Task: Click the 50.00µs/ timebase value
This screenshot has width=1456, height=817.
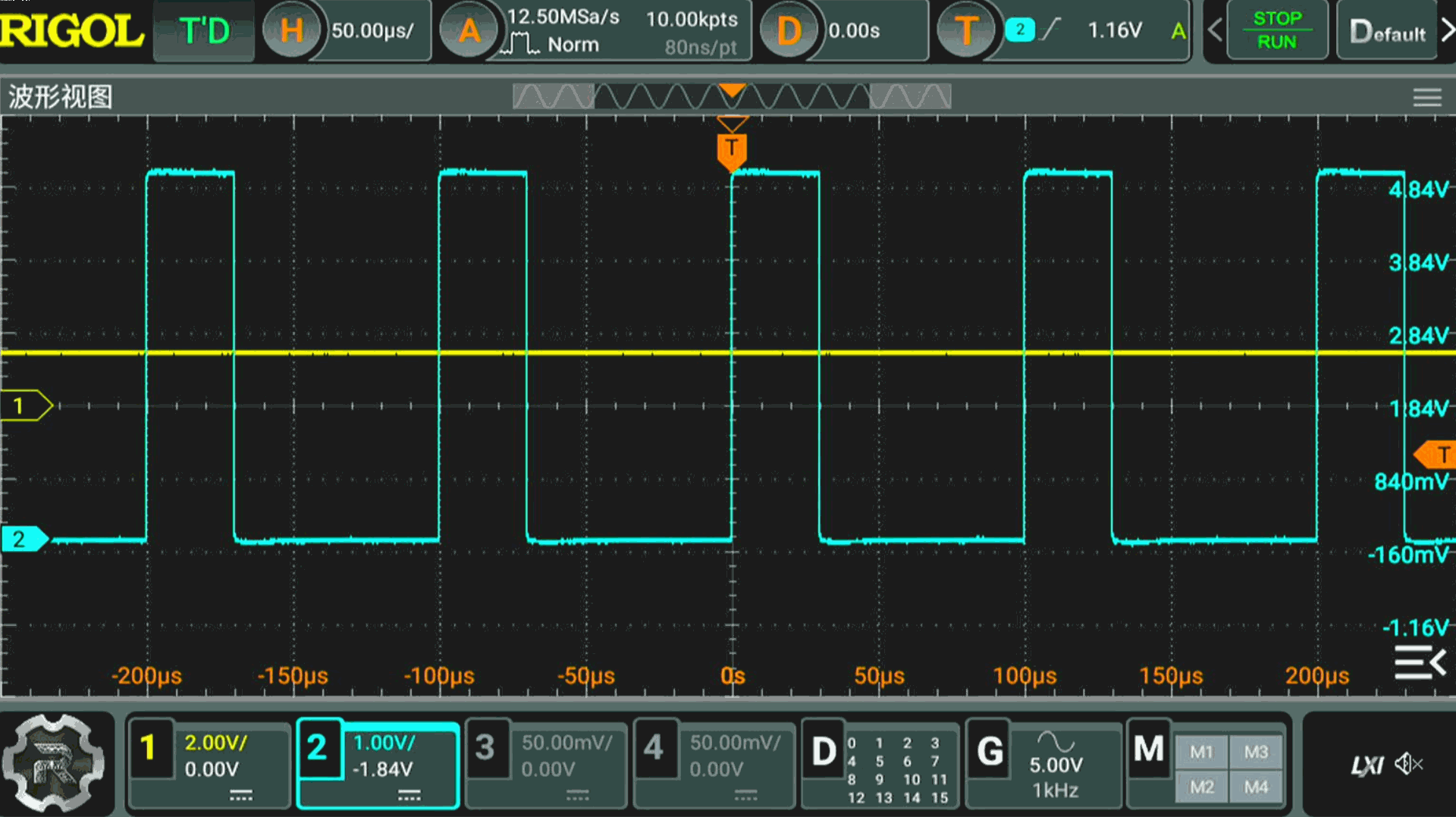Action: click(x=373, y=30)
